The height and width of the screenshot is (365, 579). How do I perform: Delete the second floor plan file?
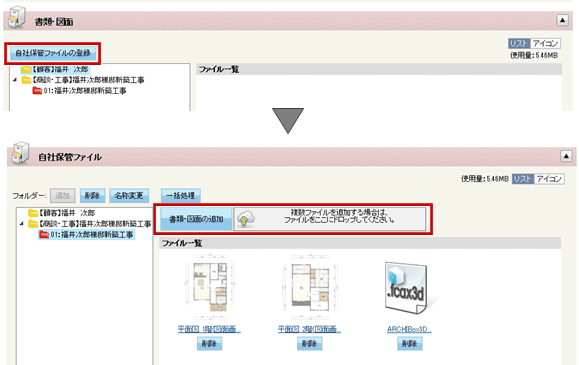click(309, 344)
